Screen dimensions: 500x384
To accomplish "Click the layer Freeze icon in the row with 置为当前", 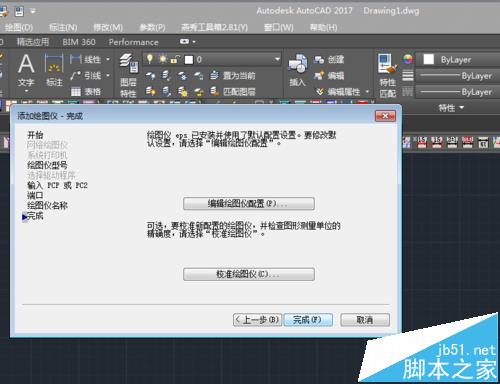I will pyautogui.click(x=182, y=76).
